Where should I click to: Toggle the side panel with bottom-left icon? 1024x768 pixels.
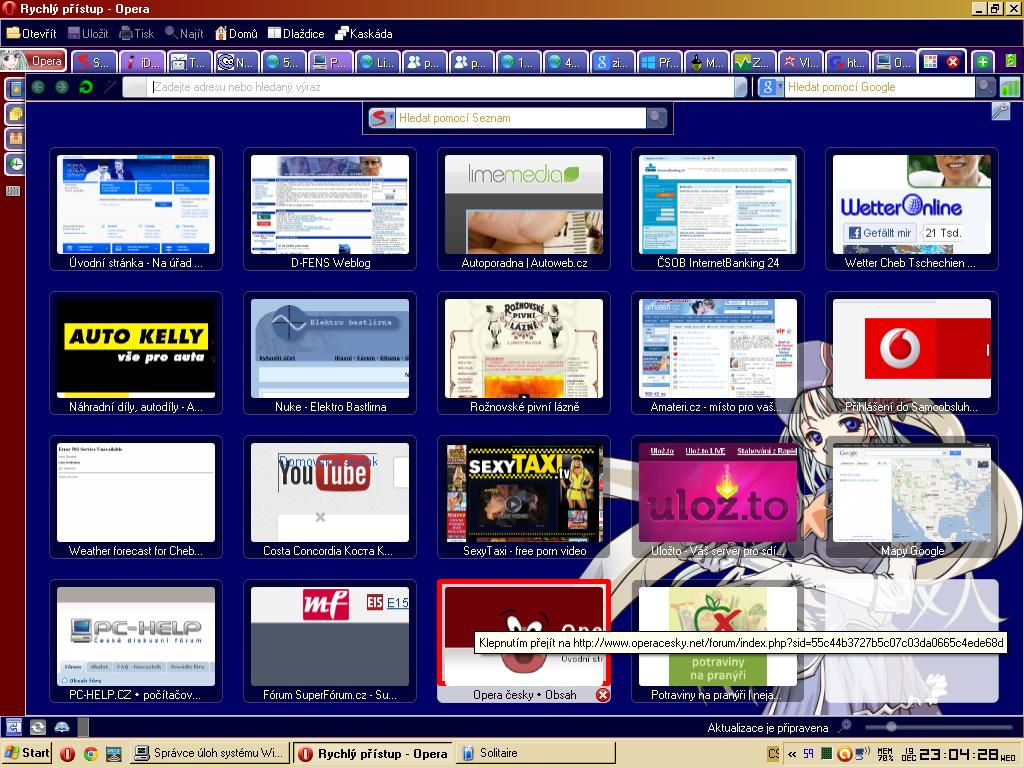(x=14, y=727)
